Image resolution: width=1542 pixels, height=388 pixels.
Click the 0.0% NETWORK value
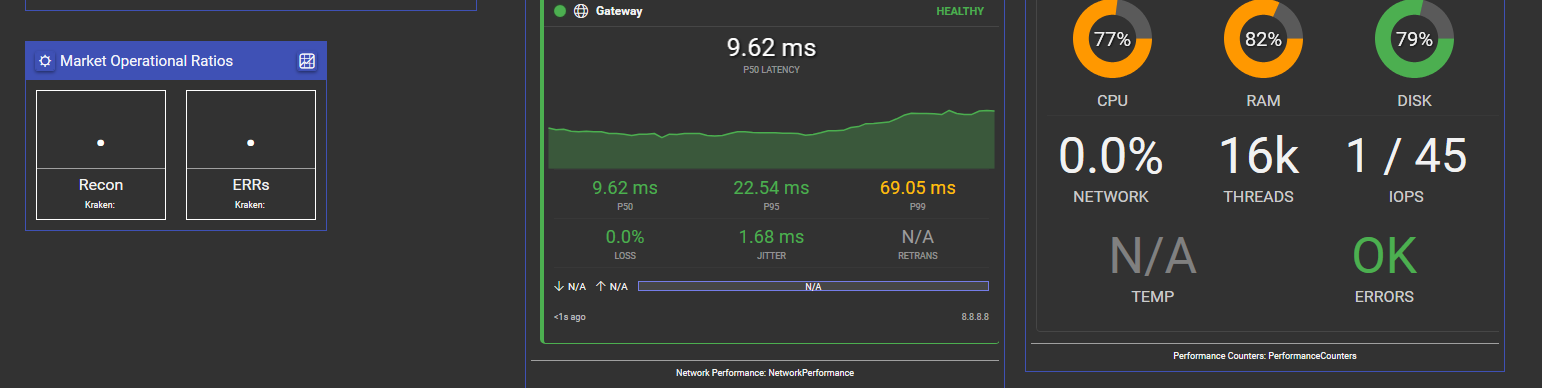tap(1111, 156)
